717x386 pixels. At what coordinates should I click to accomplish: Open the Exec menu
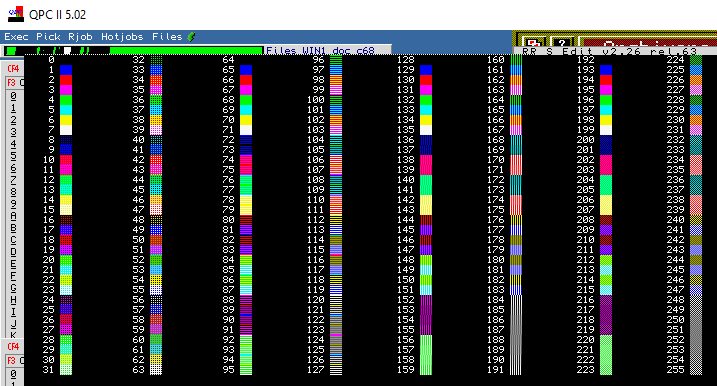click(x=16, y=37)
